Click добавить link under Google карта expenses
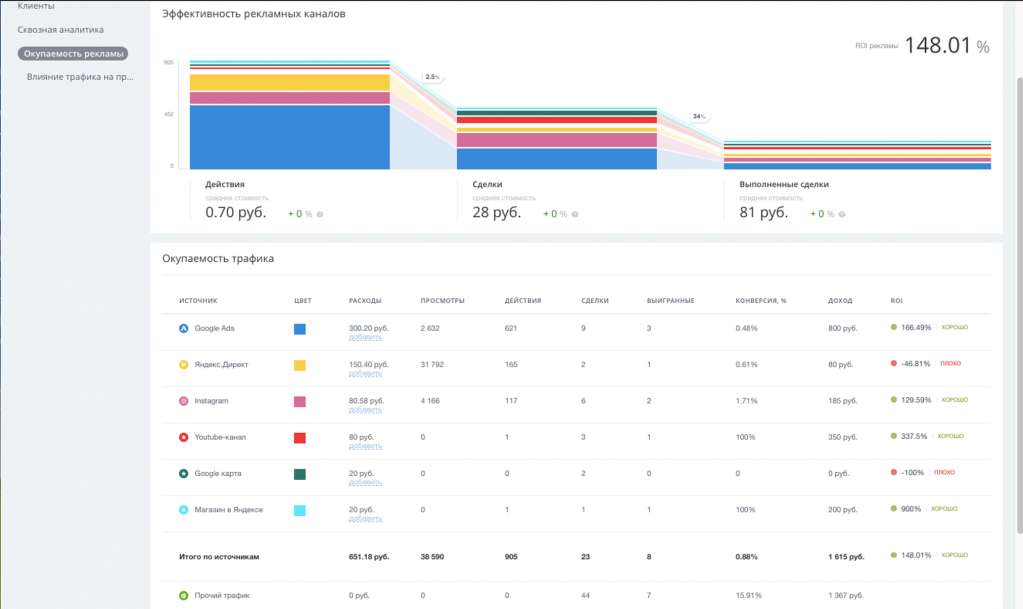 click(365, 482)
